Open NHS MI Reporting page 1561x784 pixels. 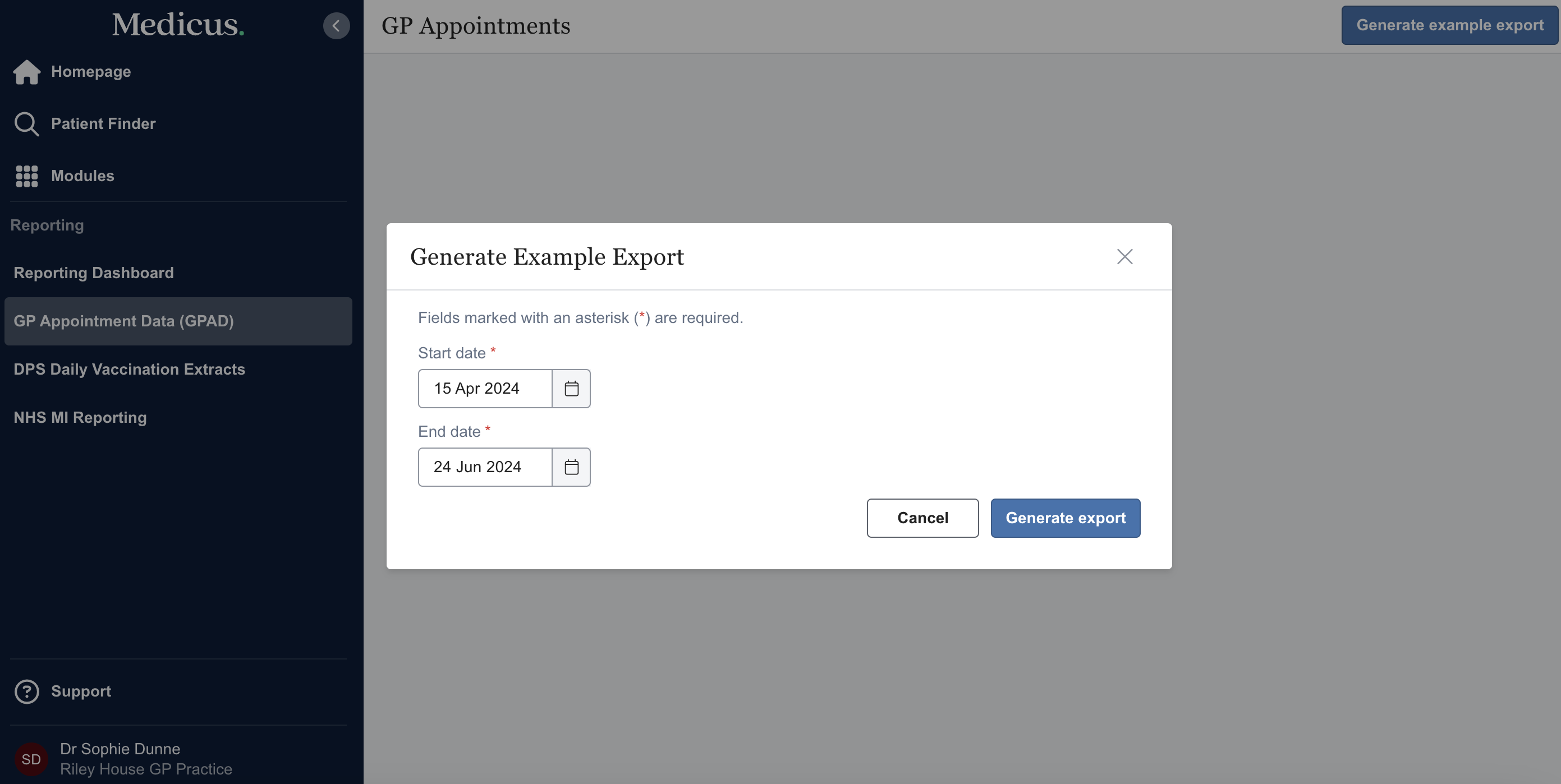pyautogui.click(x=80, y=418)
